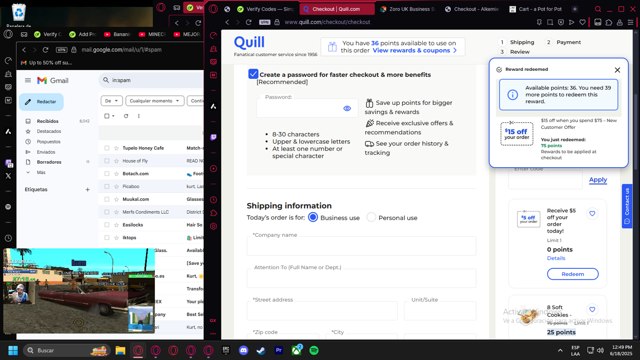Click the Gmail window reload button

(45, 50)
